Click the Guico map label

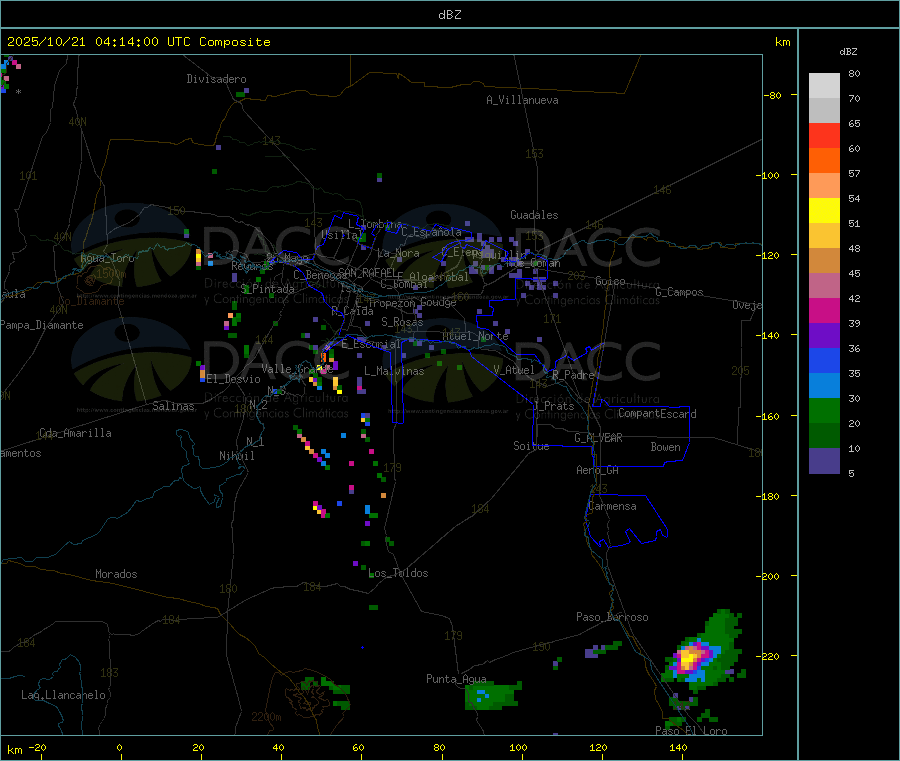[x=610, y=281]
